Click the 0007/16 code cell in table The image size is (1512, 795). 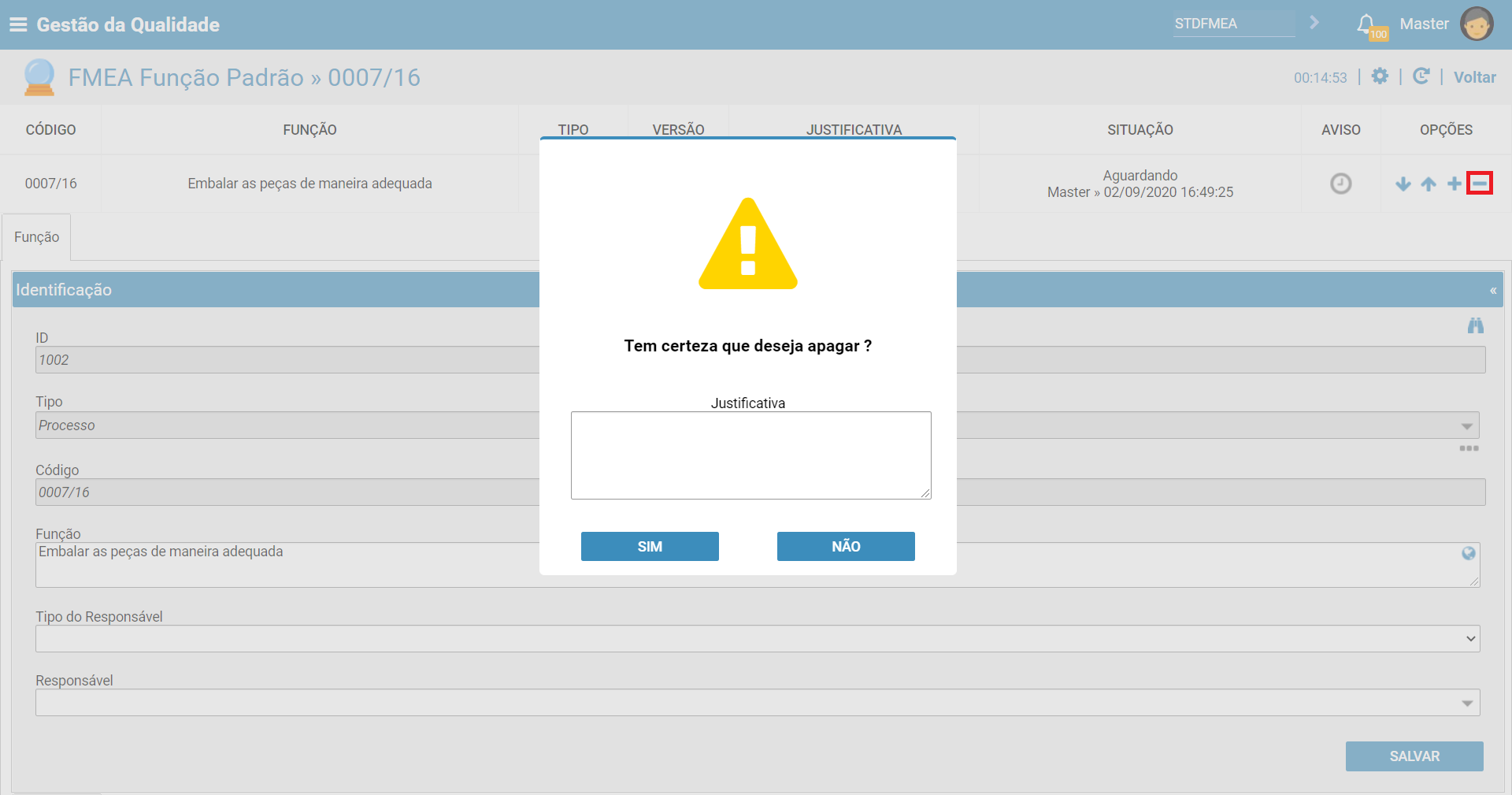click(x=50, y=184)
